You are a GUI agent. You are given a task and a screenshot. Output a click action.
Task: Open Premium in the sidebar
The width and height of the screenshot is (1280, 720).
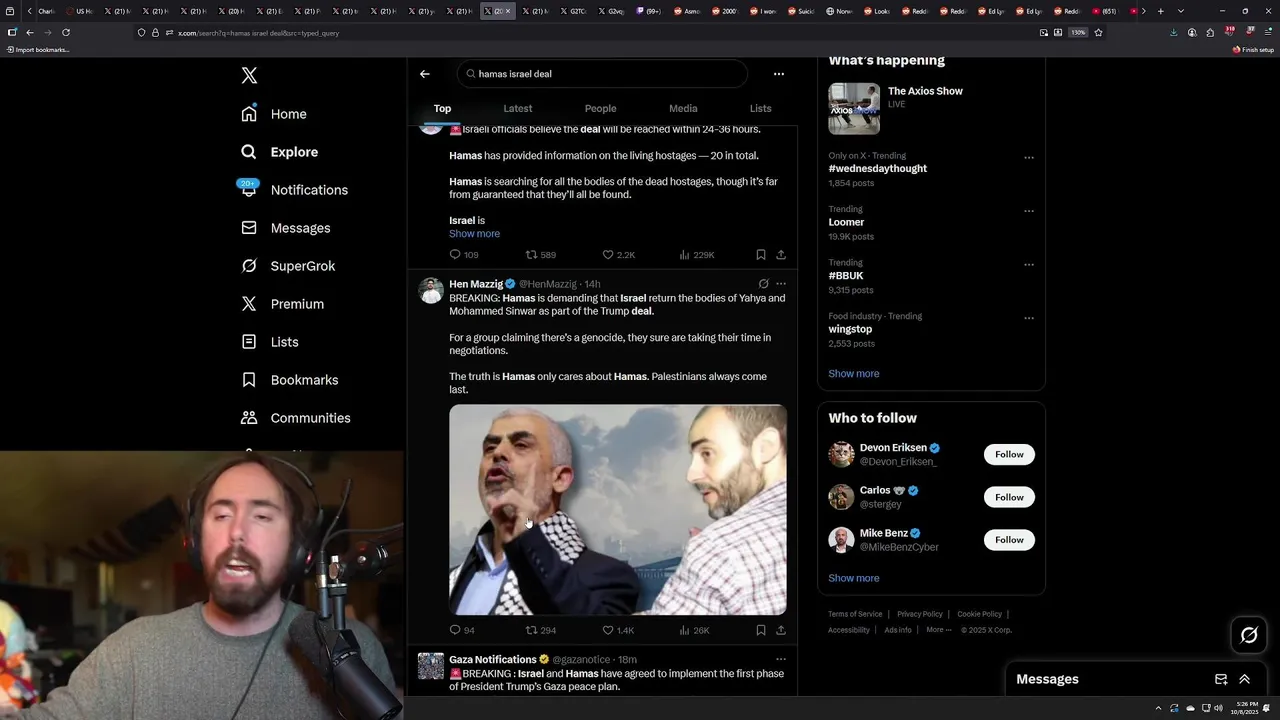(x=281, y=304)
